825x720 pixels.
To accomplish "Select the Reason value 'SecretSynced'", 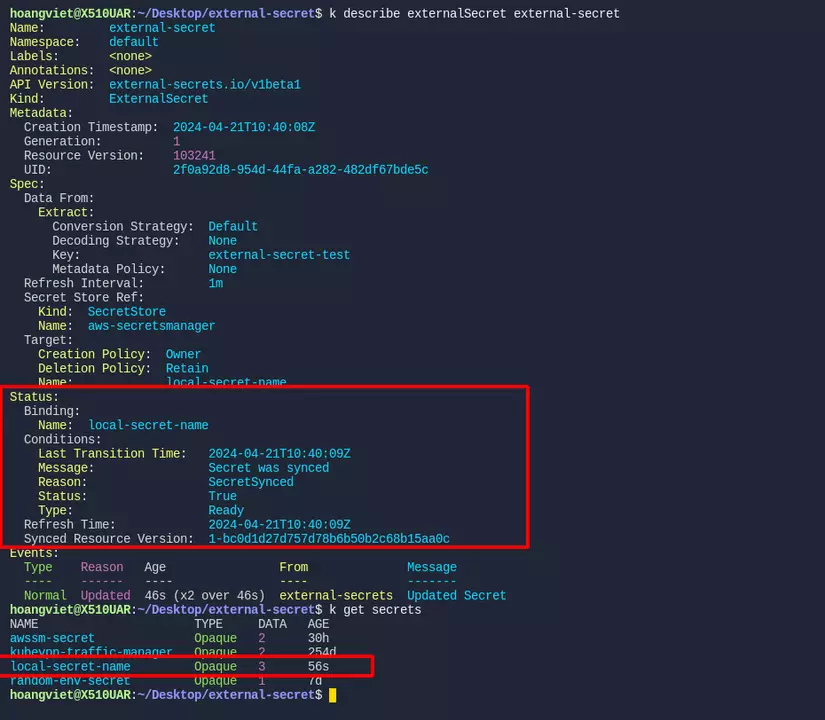I will click(251, 482).
